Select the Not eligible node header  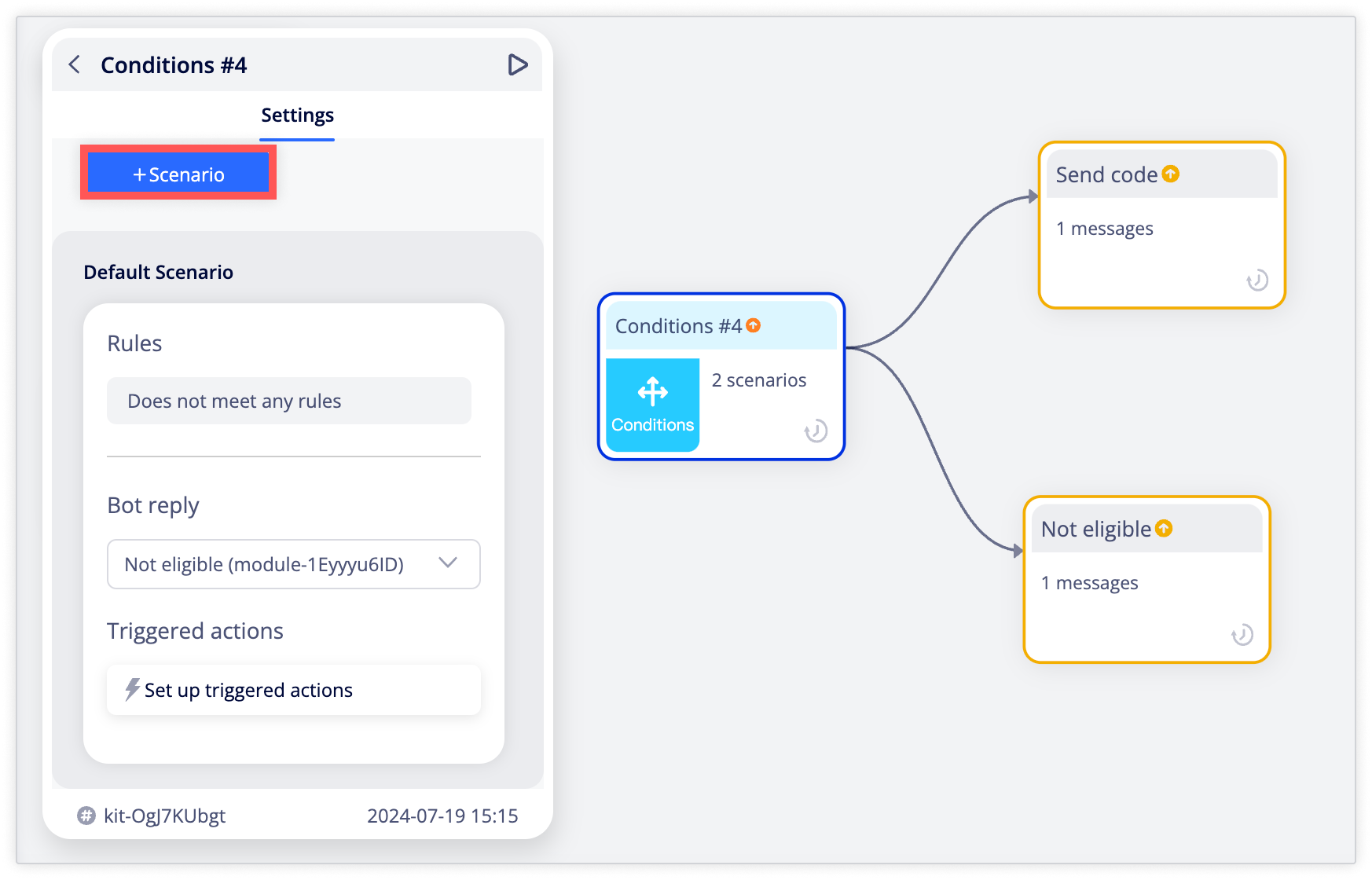point(1146,529)
